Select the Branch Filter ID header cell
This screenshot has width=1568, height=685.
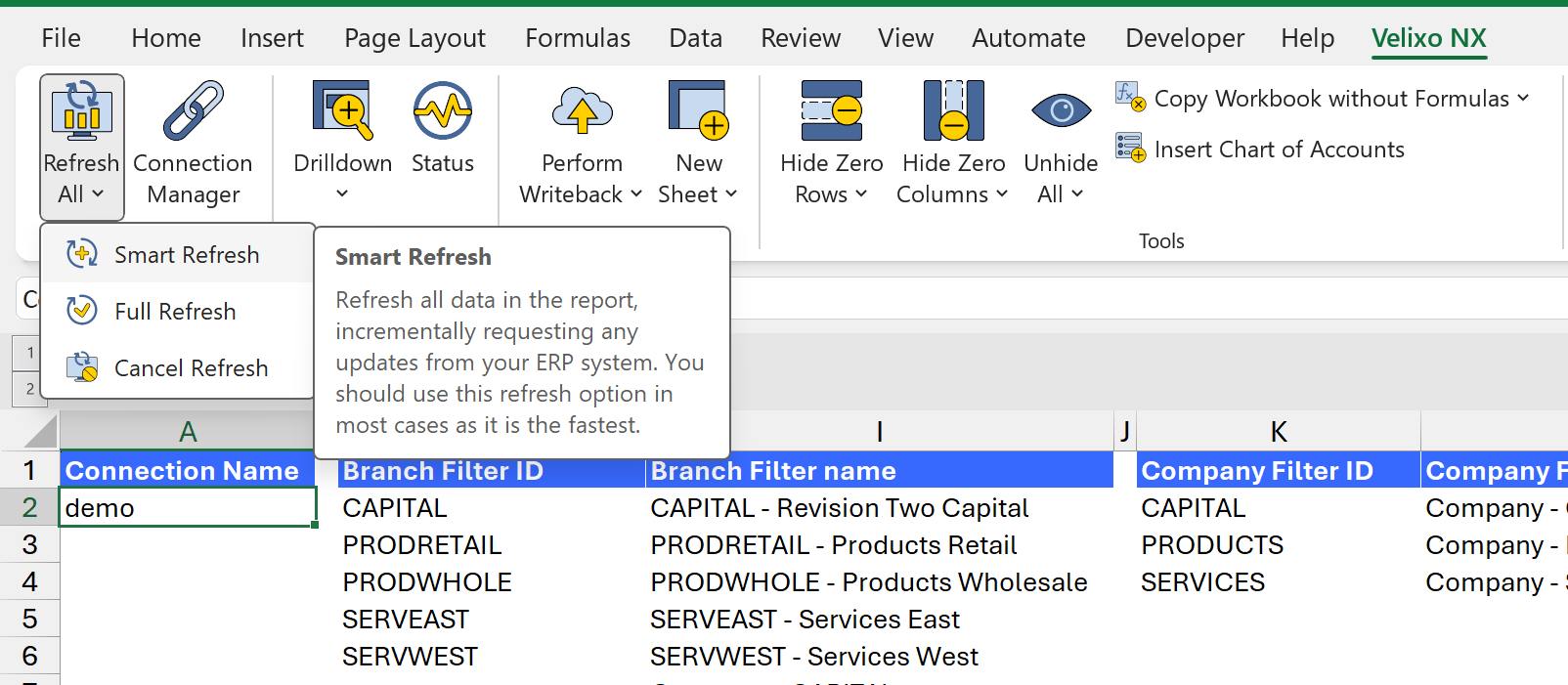(x=492, y=470)
